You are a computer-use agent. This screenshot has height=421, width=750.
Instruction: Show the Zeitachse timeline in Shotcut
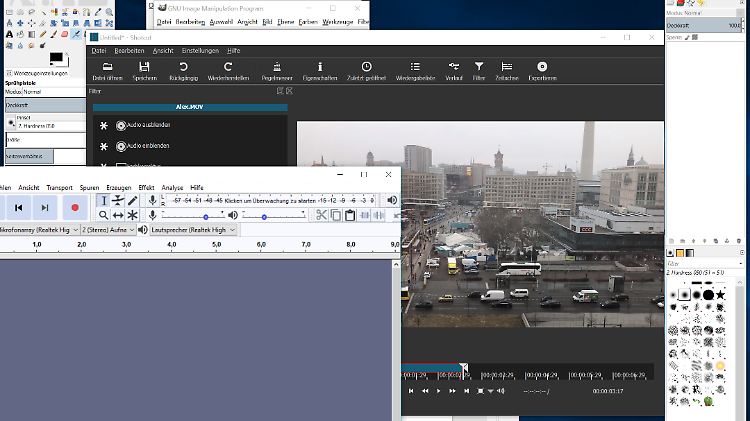click(507, 69)
